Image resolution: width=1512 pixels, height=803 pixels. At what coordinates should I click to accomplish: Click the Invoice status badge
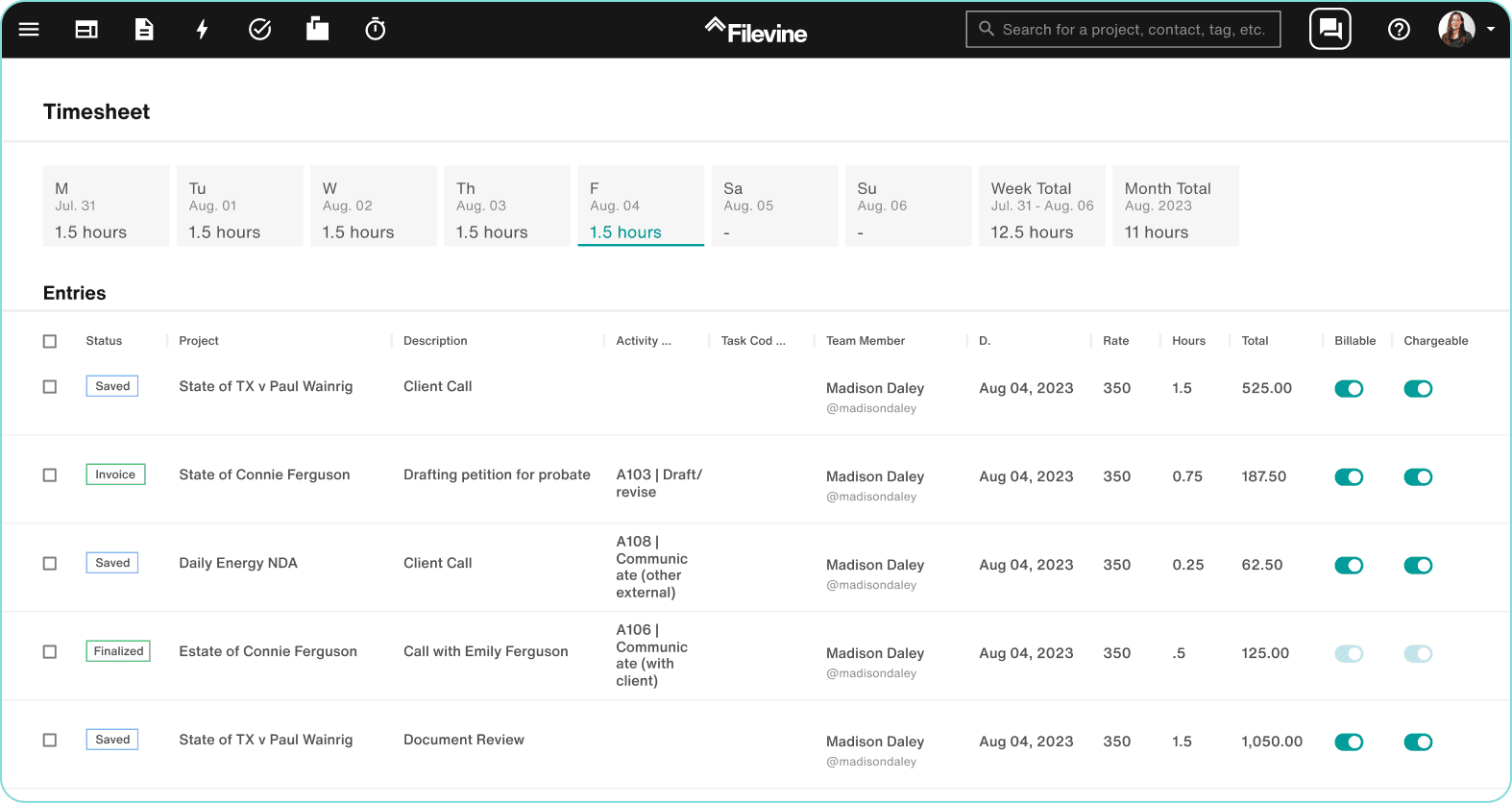tap(115, 474)
